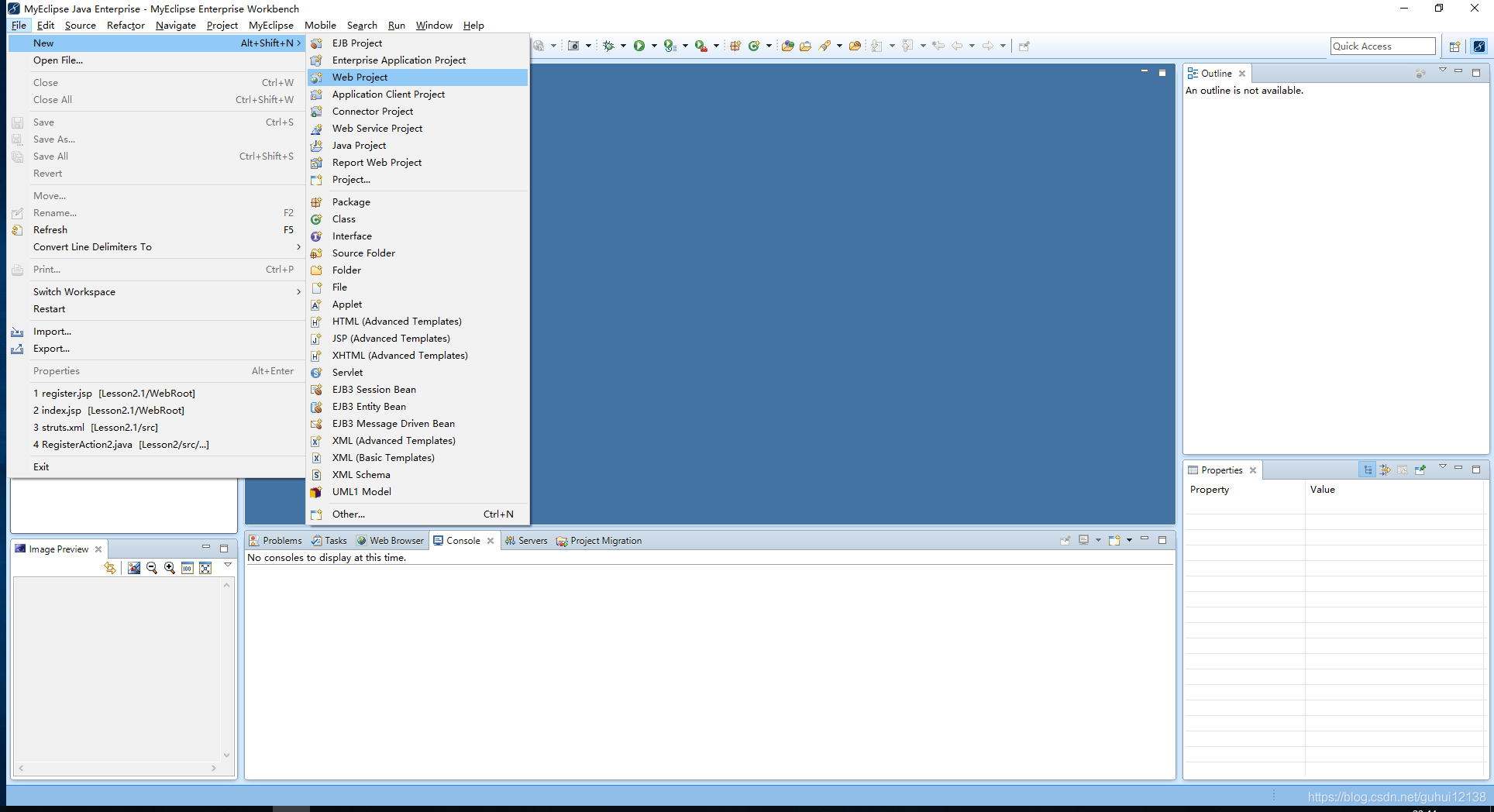This screenshot has height=812, width=1494.
Task: Click the Quick Access search field
Action: click(1382, 46)
